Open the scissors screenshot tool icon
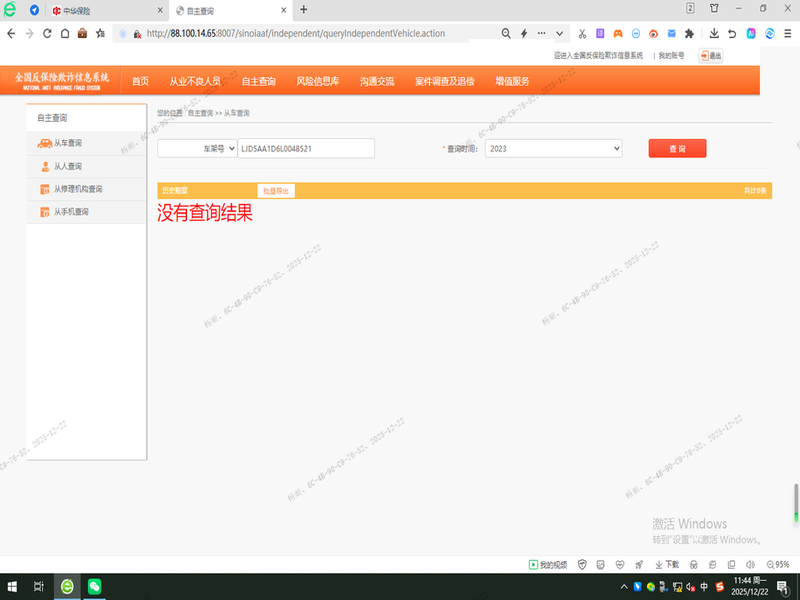Viewport: 800px width, 600px height. 582,33
